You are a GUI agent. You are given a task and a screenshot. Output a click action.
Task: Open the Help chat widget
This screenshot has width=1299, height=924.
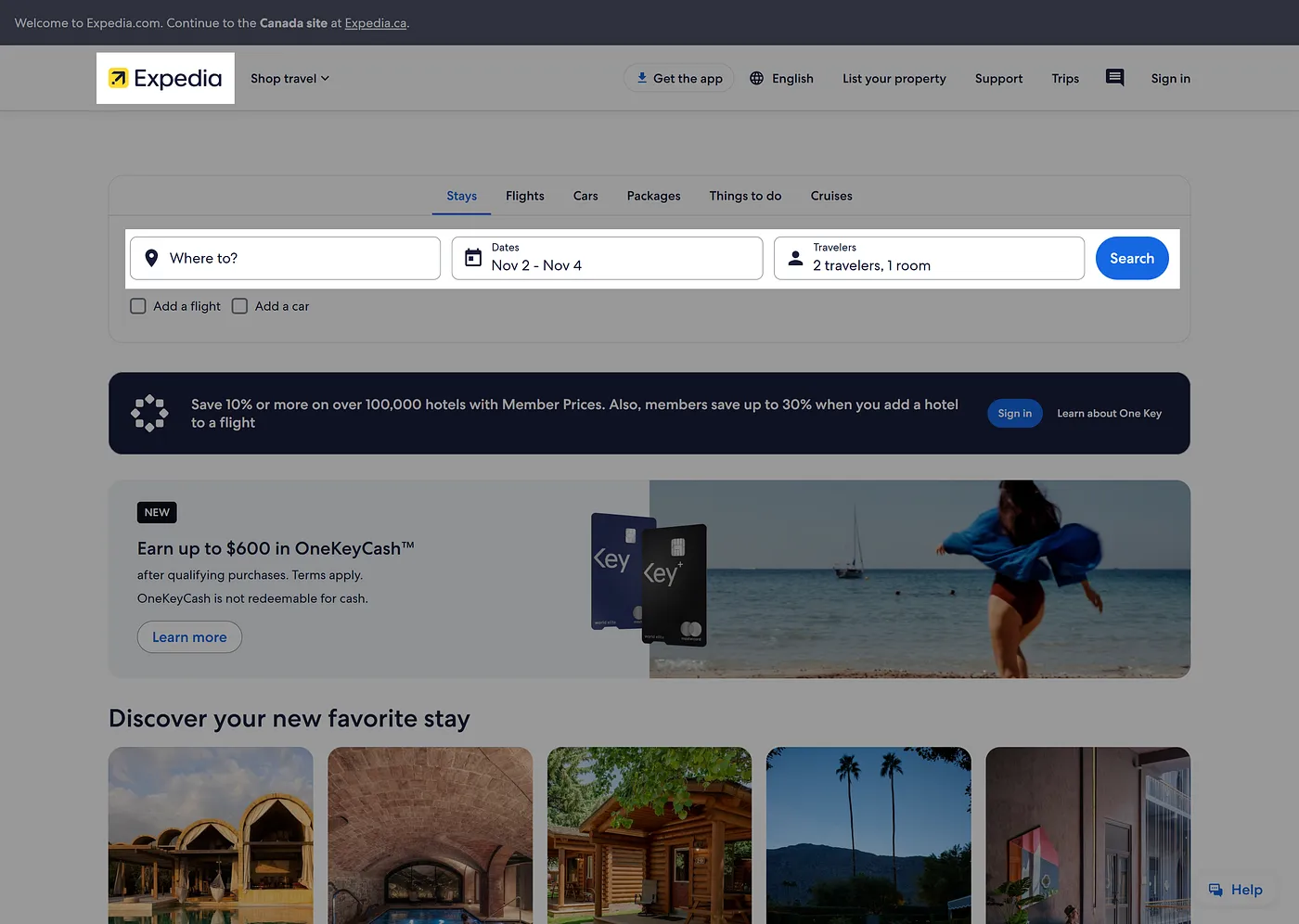tap(1235, 890)
